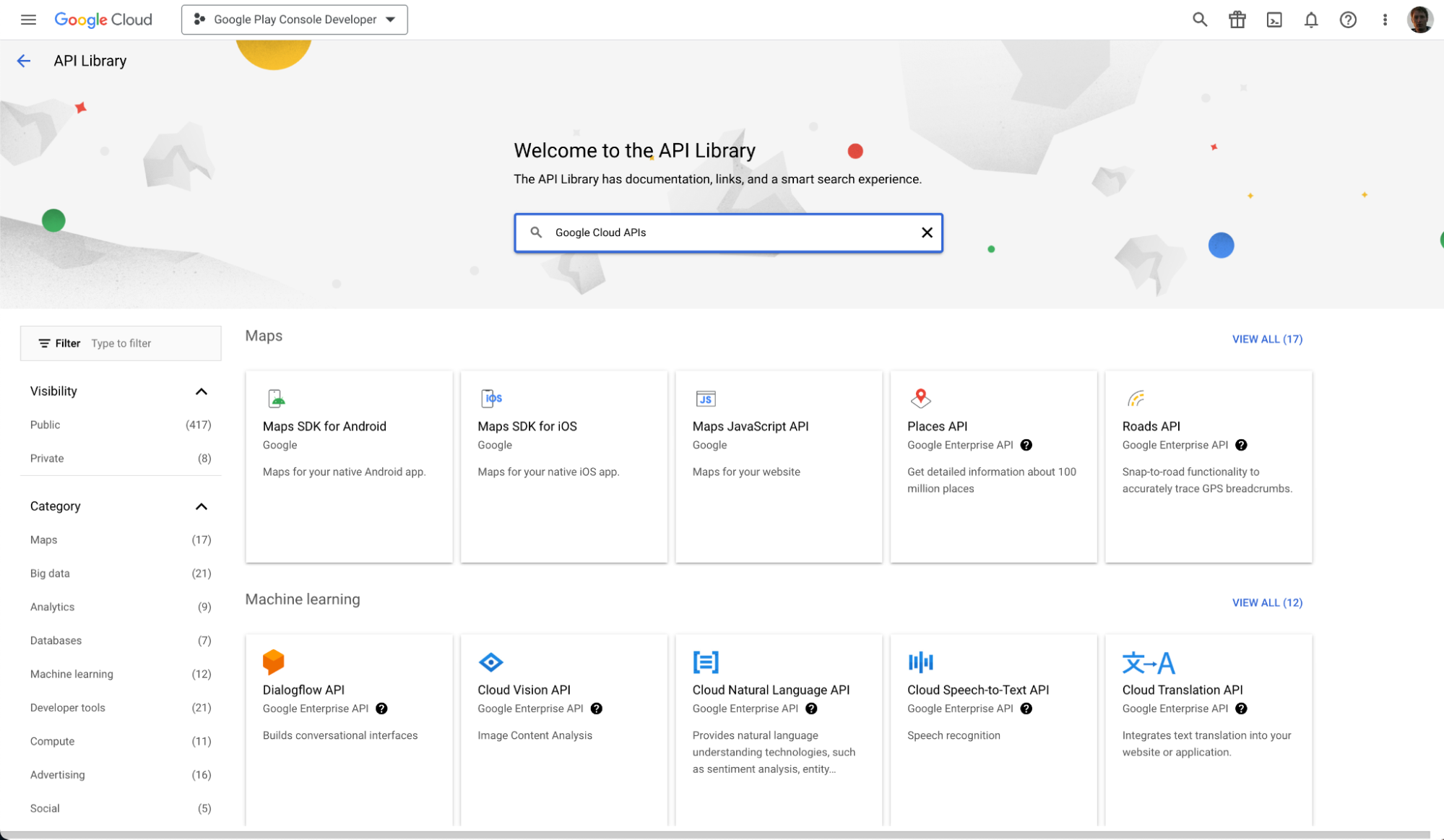Select the Maps category filter

tap(121, 540)
